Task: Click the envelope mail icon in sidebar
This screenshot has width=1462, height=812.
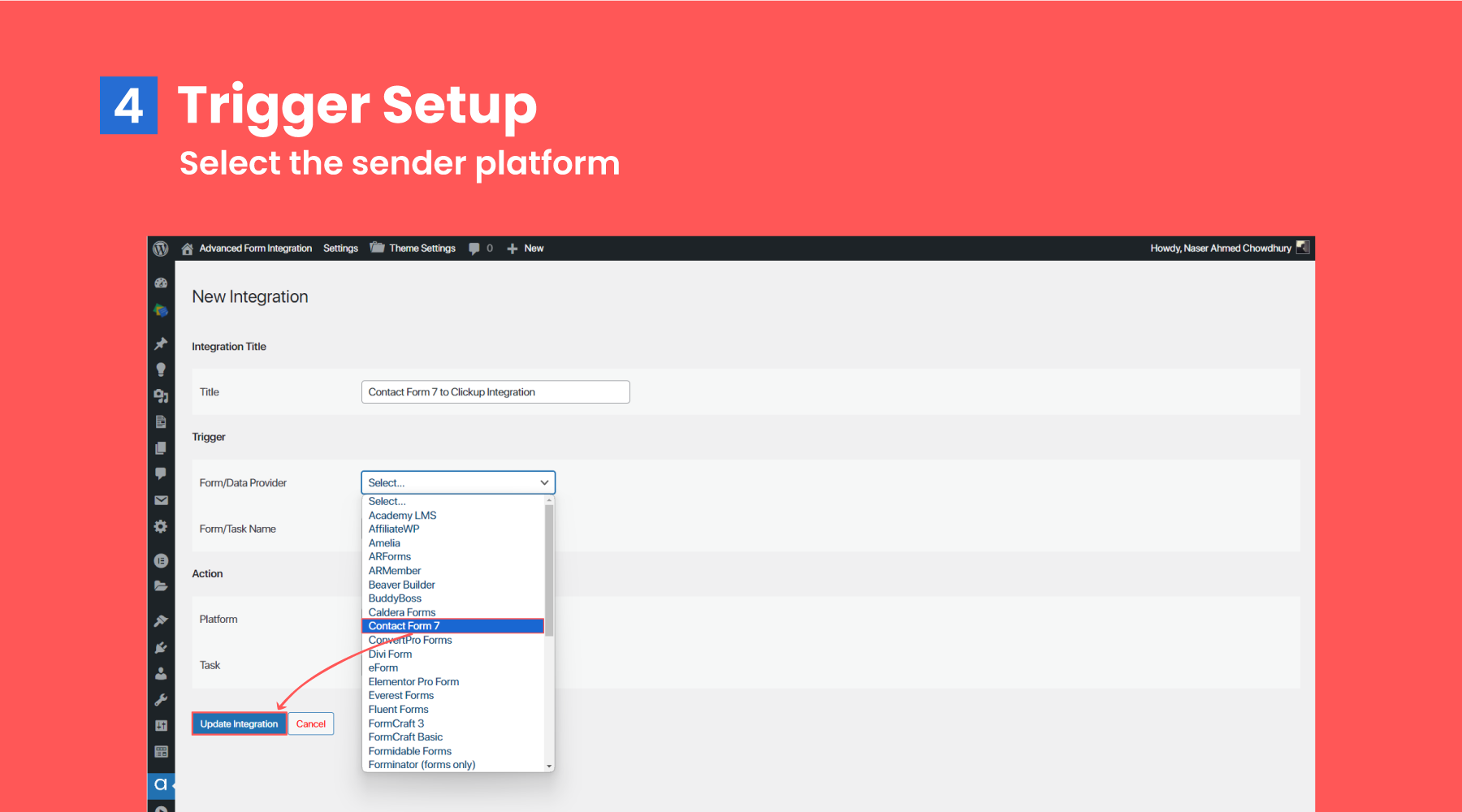Action: tap(161, 500)
